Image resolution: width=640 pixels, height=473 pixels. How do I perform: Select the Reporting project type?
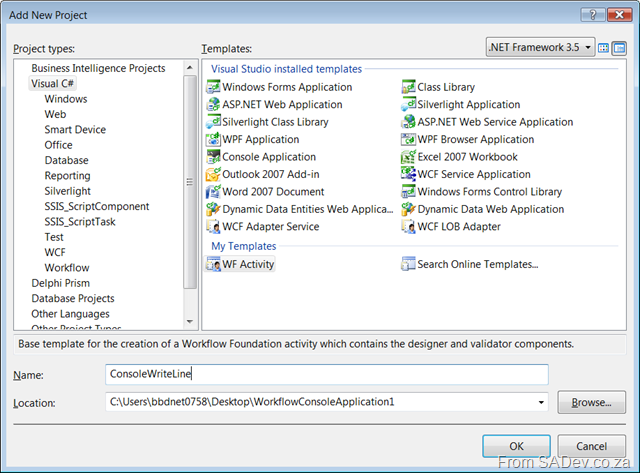click(x=67, y=176)
